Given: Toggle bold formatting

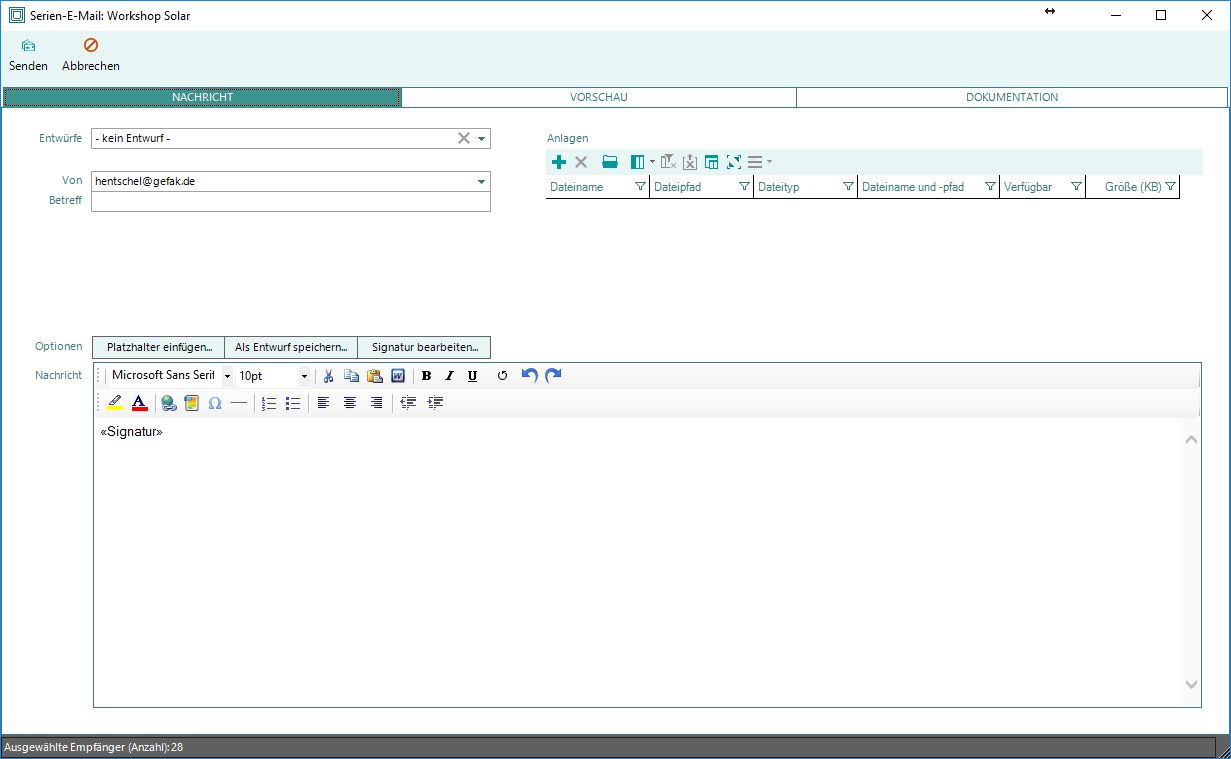Looking at the screenshot, I should (x=426, y=376).
